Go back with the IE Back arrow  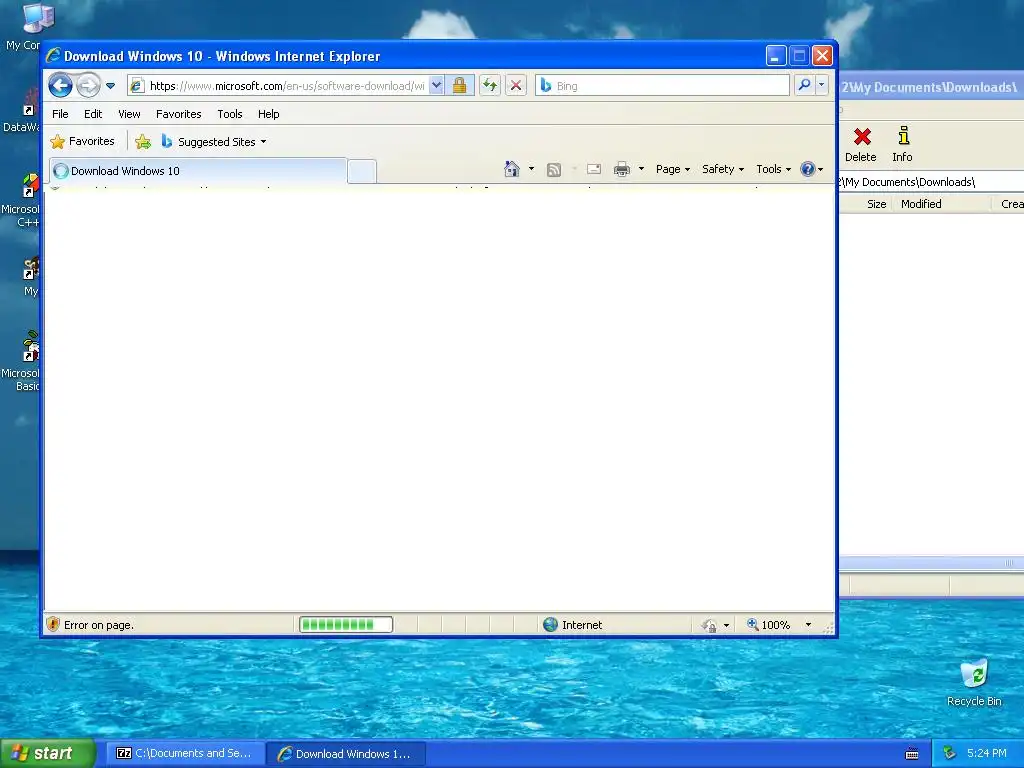pos(60,86)
